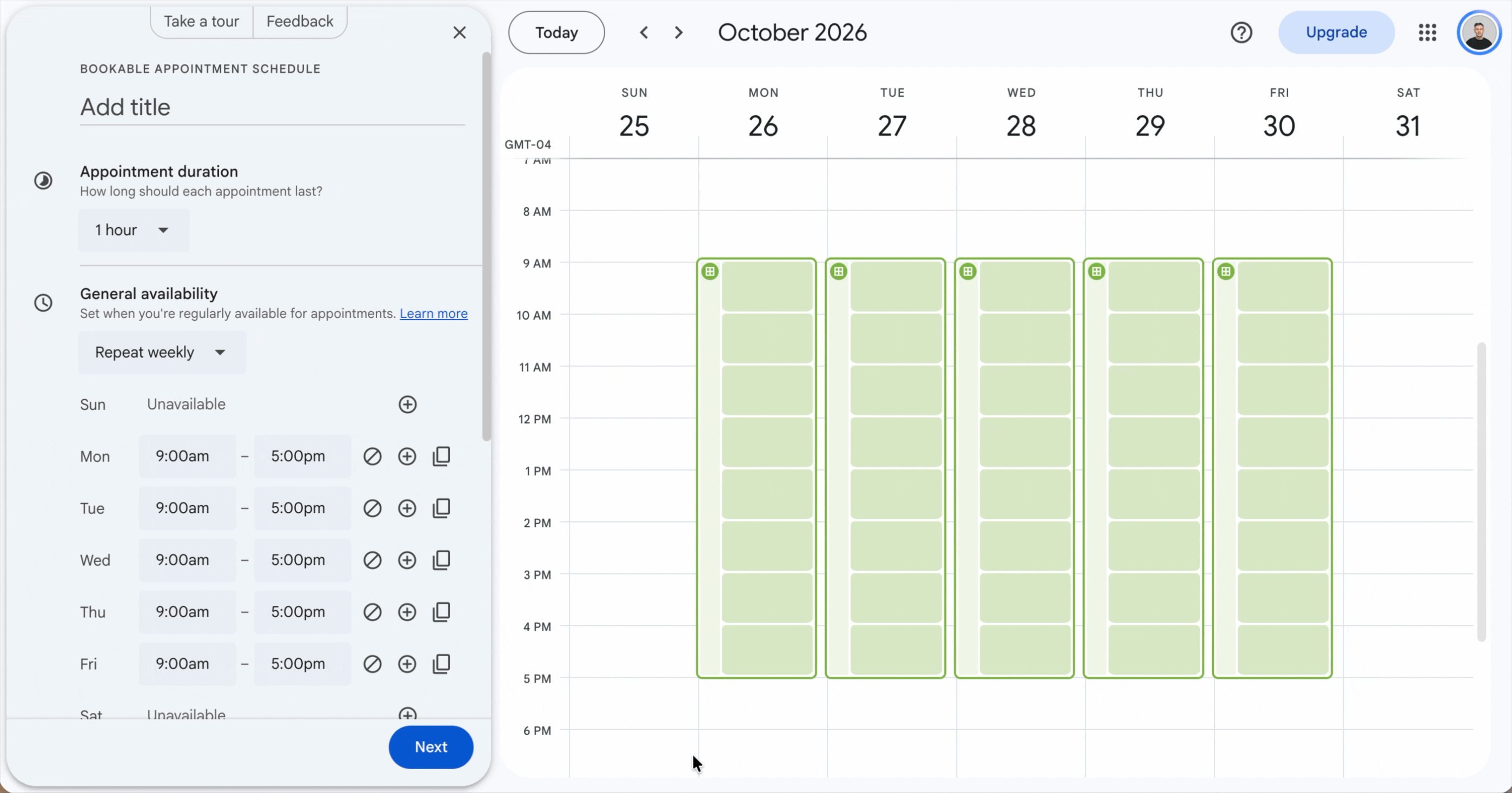Go to the previous week
The image size is (1512, 793).
644,32
